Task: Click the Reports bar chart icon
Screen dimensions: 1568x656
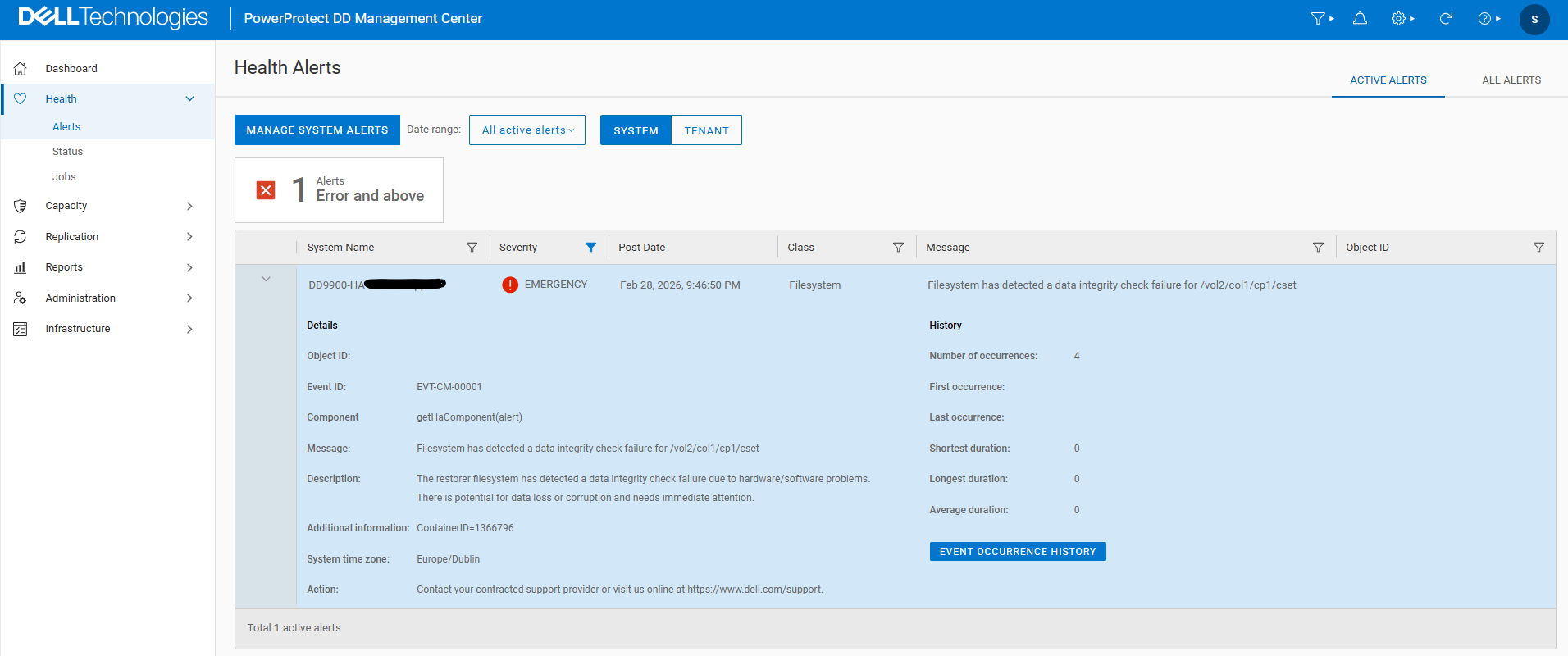Action: point(21,267)
